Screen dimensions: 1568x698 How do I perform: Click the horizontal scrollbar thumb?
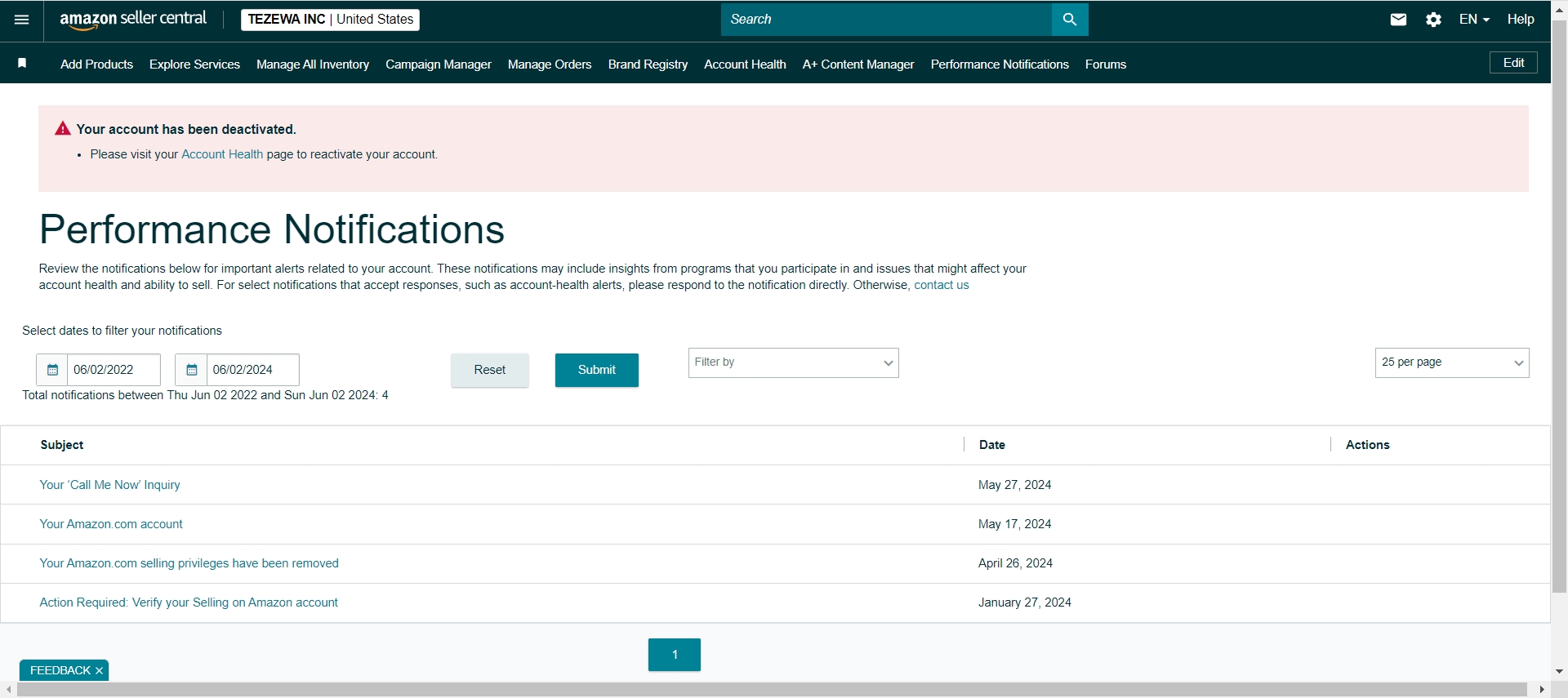click(772, 690)
